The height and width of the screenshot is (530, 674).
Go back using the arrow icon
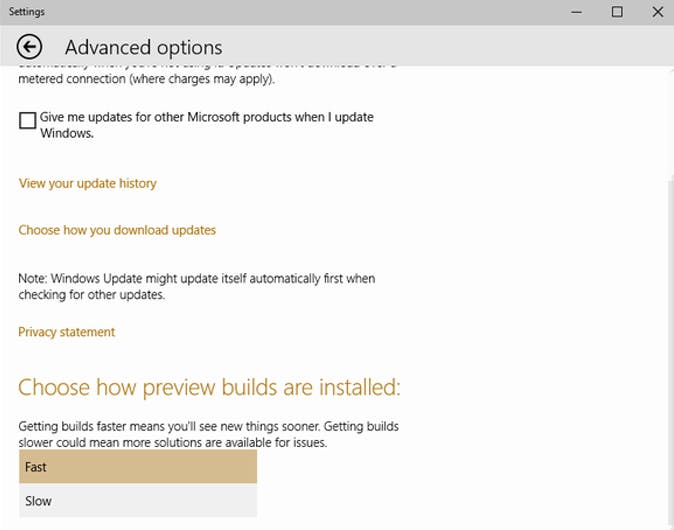coord(30,47)
